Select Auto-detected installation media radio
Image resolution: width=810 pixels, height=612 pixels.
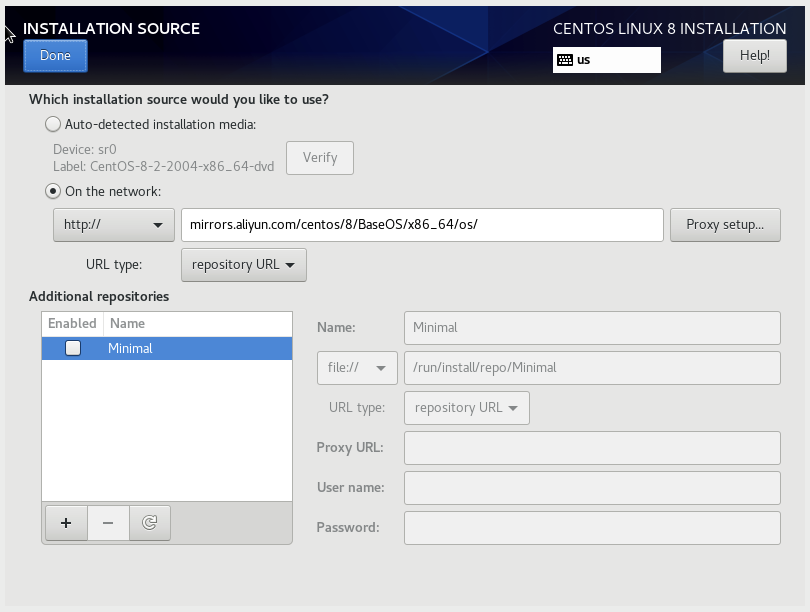pyautogui.click(x=53, y=124)
